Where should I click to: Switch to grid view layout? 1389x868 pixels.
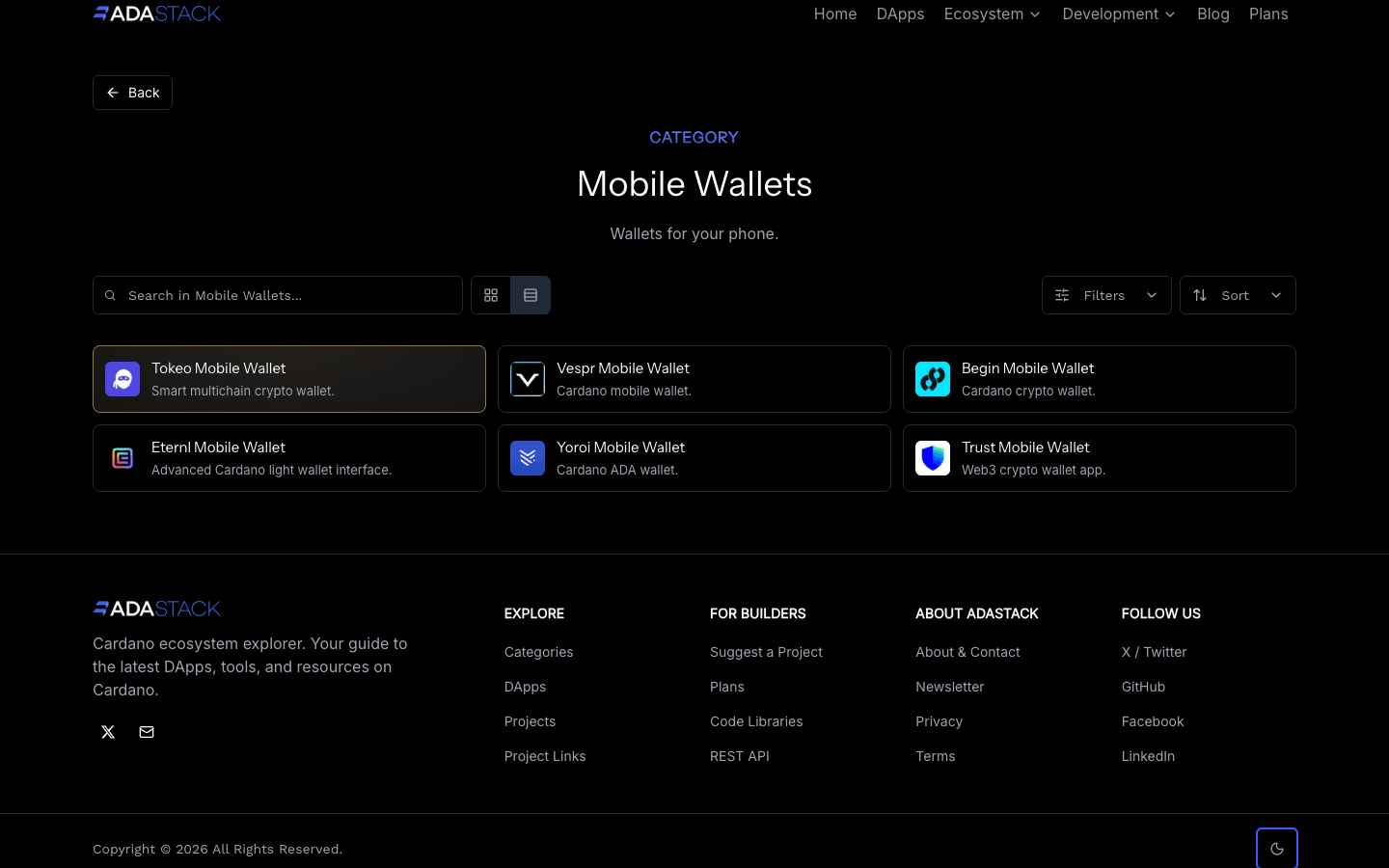pos(491,295)
